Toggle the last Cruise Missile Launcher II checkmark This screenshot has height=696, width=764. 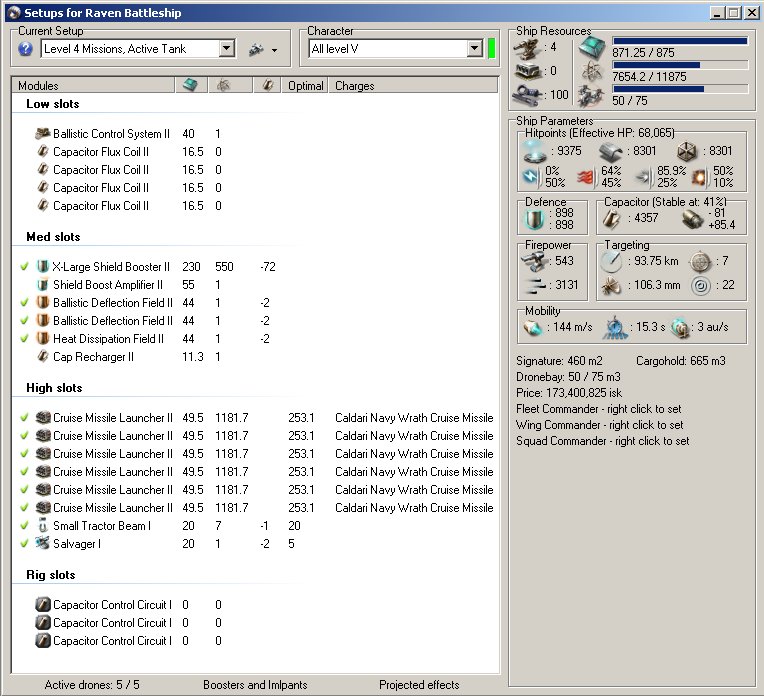coord(24,508)
